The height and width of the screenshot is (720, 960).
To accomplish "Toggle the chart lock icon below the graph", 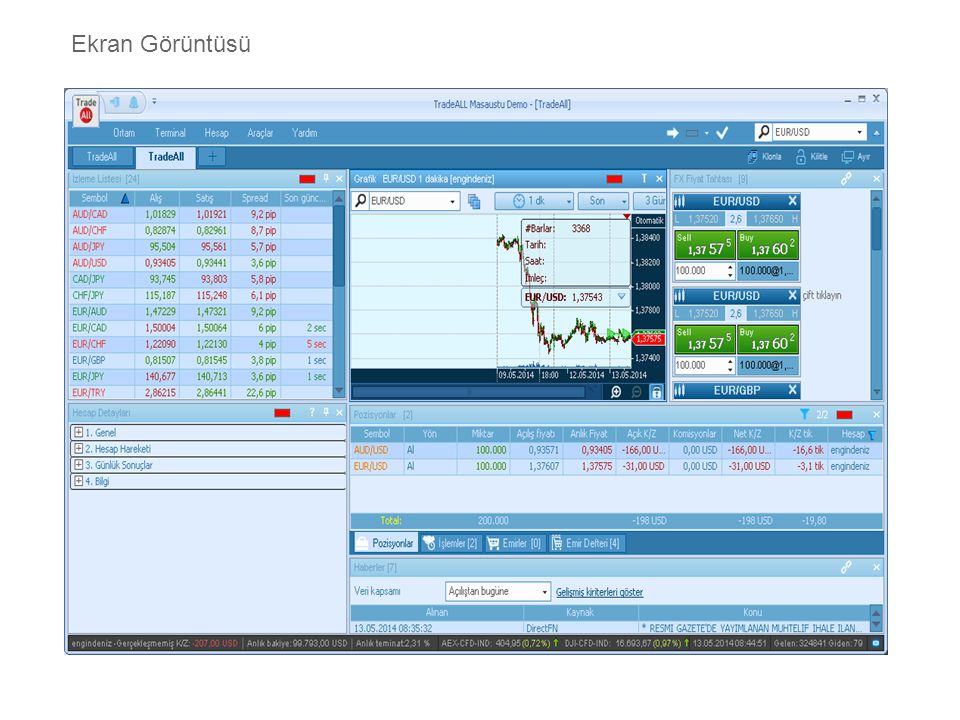I will click(656, 392).
